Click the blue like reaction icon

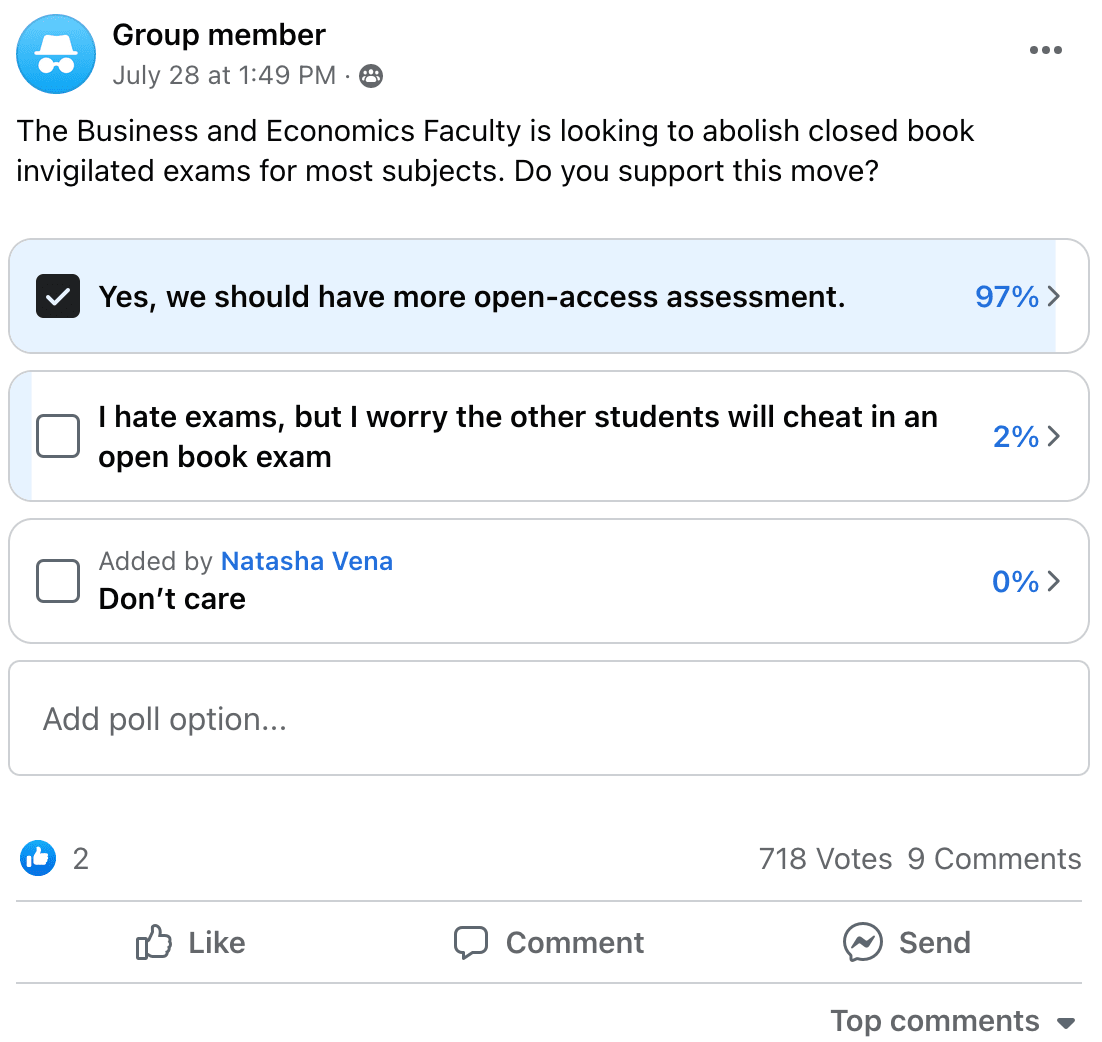[38, 858]
